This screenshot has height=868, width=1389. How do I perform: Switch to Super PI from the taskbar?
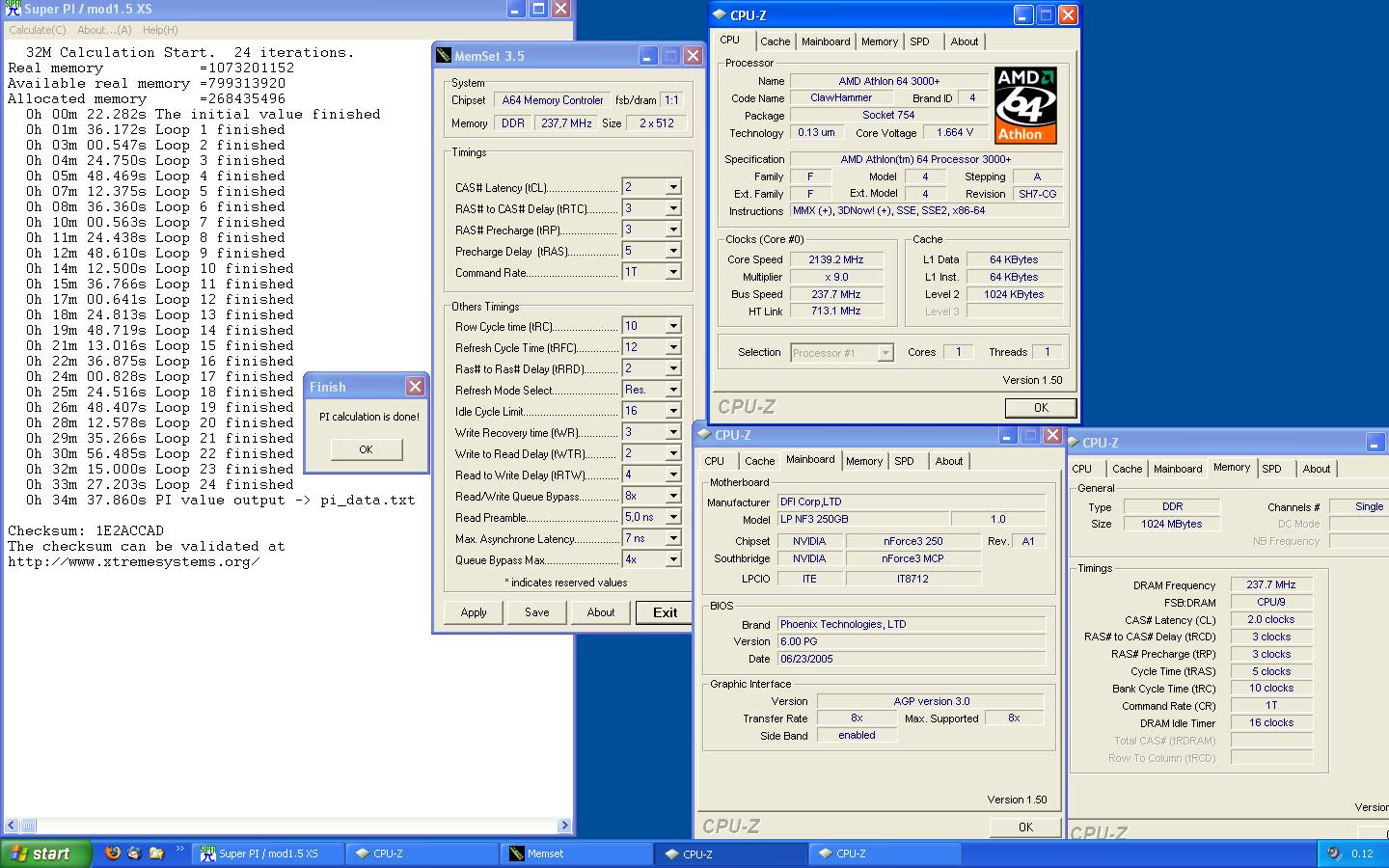point(266,854)
